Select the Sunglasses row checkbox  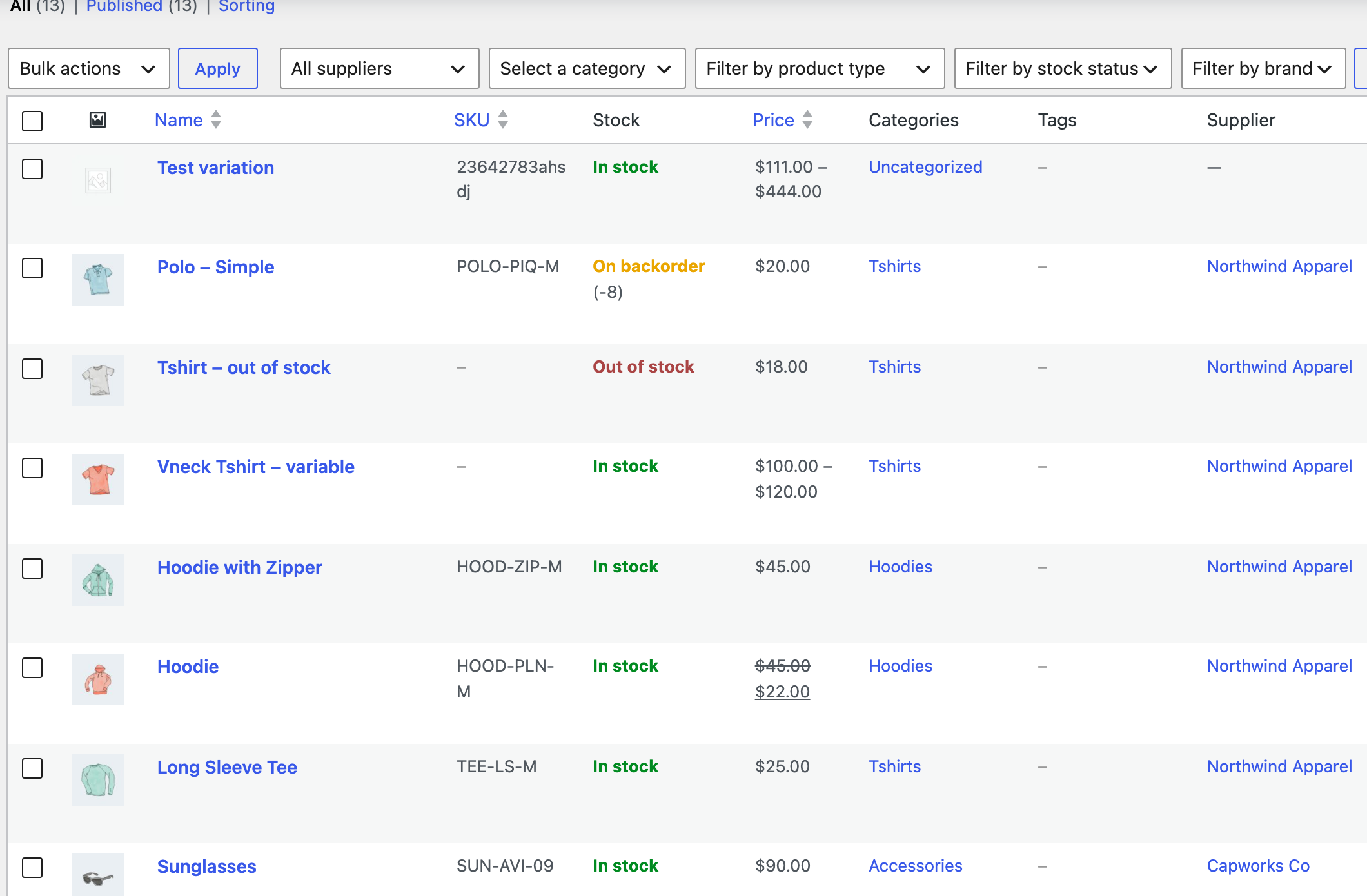tap(32, 868)
